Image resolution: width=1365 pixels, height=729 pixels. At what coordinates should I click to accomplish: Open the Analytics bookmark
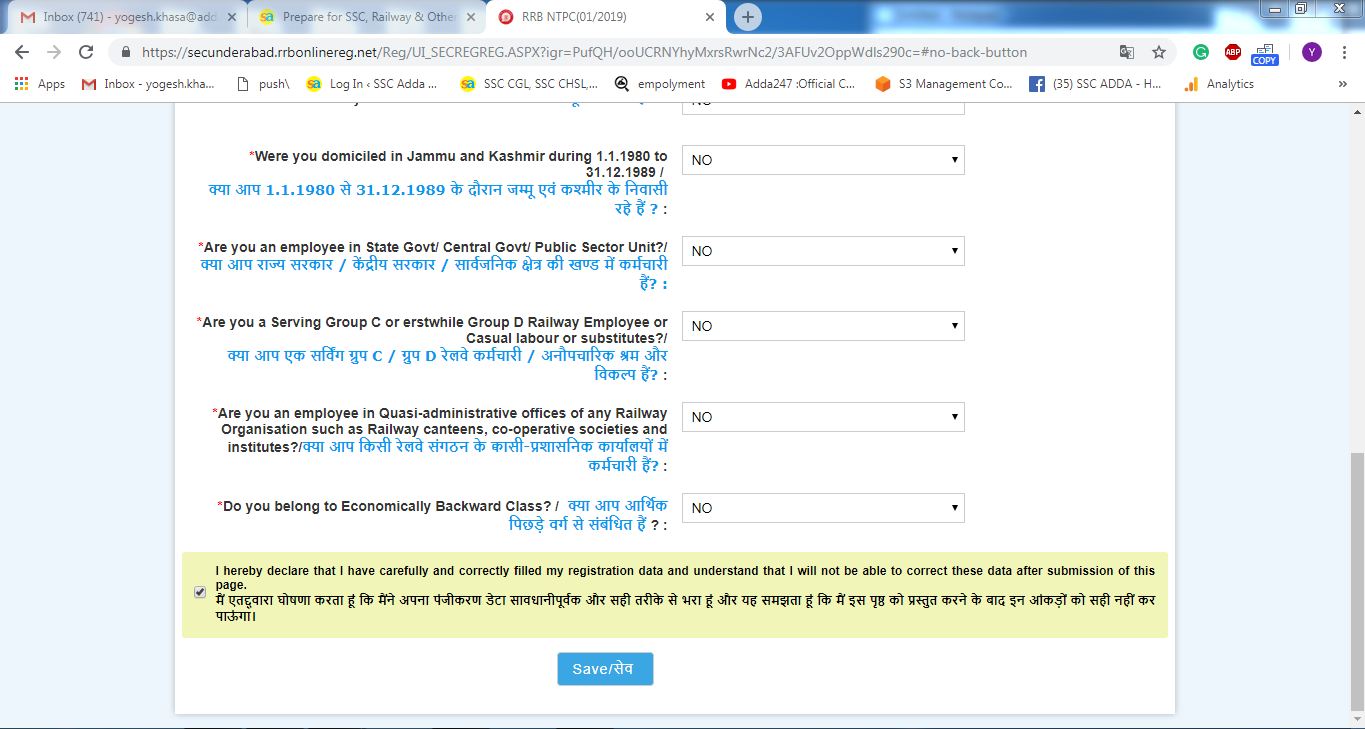coord(1218,84)
